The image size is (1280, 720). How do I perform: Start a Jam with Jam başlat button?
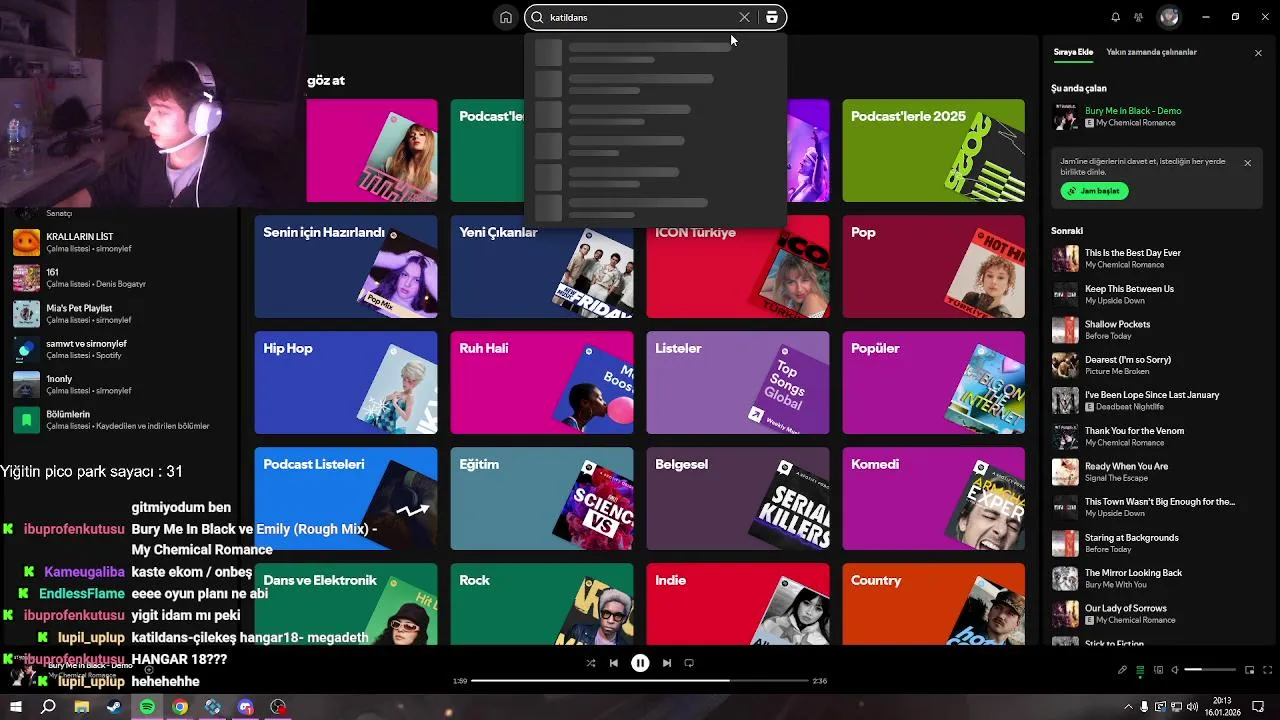[x=1094, y=191]
